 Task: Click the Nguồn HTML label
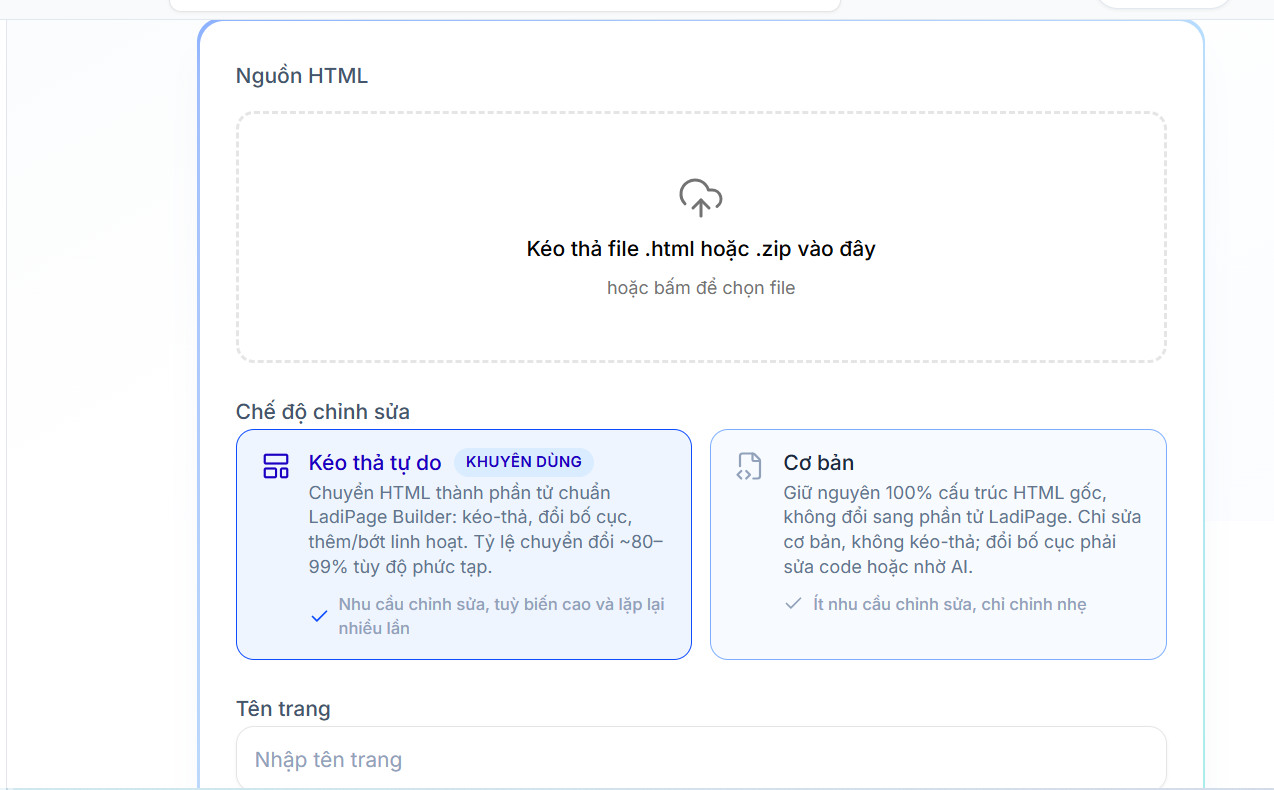pyautogui.click(x=302, y=76)
